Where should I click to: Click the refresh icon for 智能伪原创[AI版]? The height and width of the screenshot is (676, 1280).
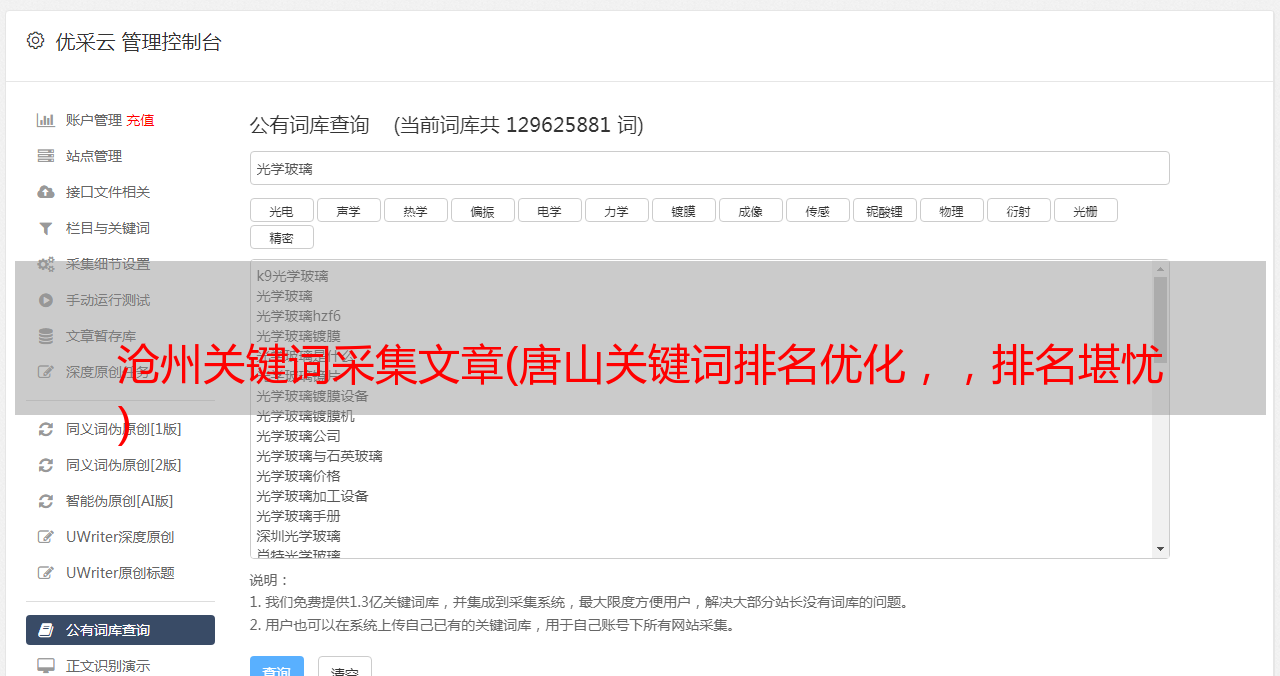click(x=45, y=501)
